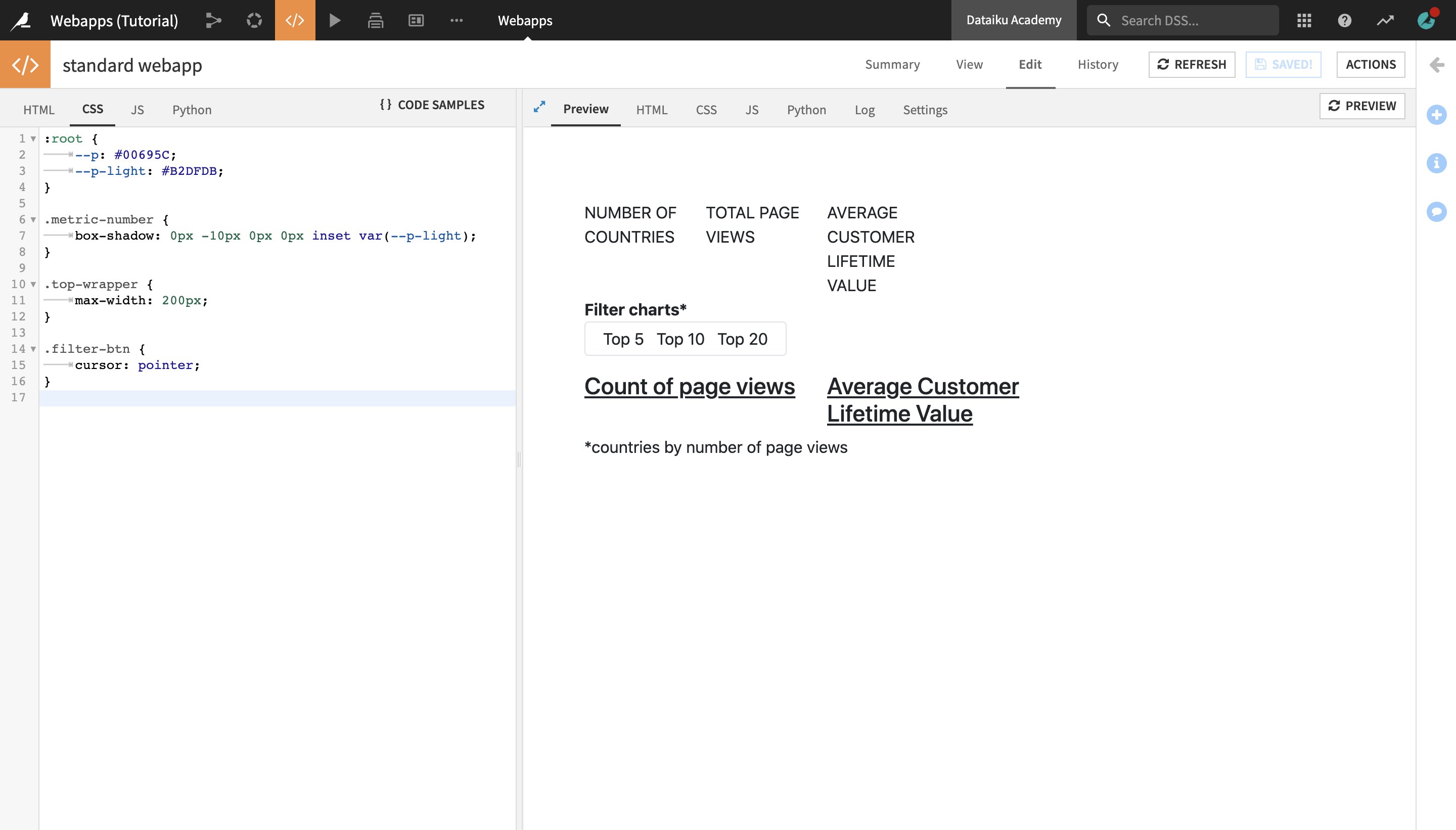This screenshot has height=830, width=1456.
Task: Open the discussions chat bubble icon
Action: pyautogui.click(x=1437, y=211)
